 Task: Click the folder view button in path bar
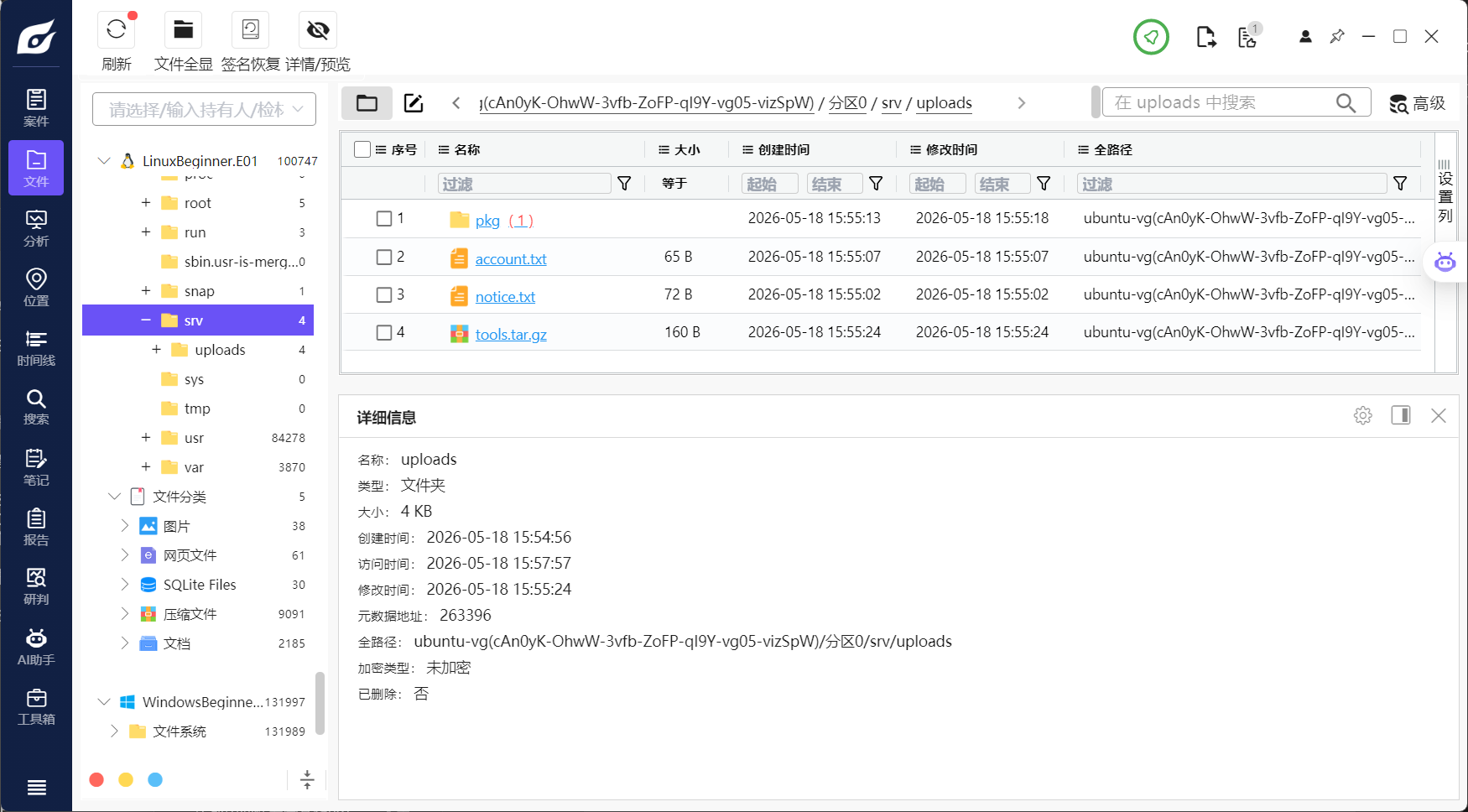click(367, 103)
